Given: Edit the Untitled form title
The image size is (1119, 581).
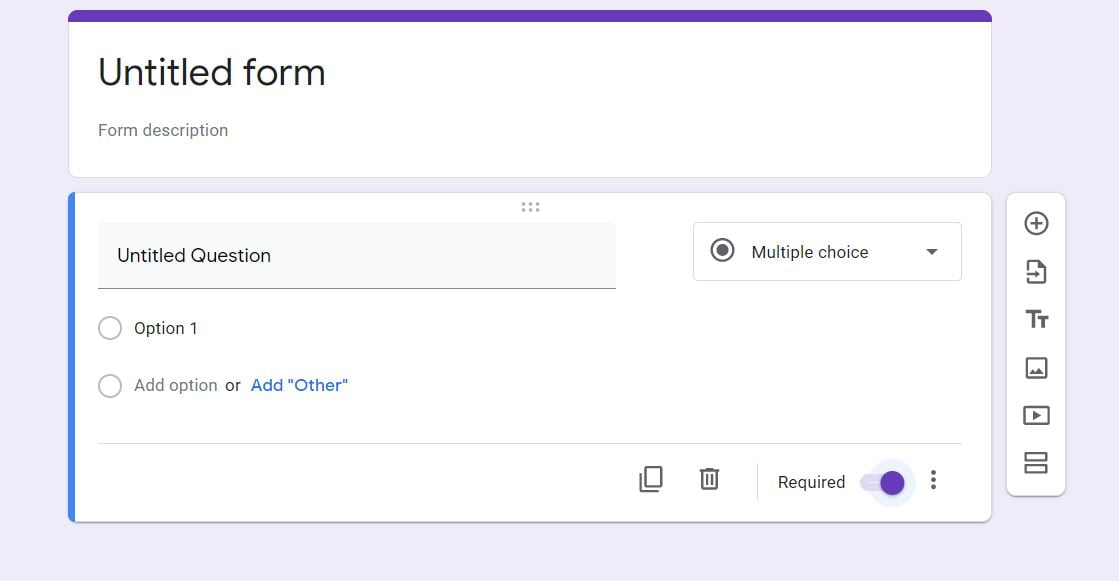Looking at the screenshot, I should [x=211, y=72].
